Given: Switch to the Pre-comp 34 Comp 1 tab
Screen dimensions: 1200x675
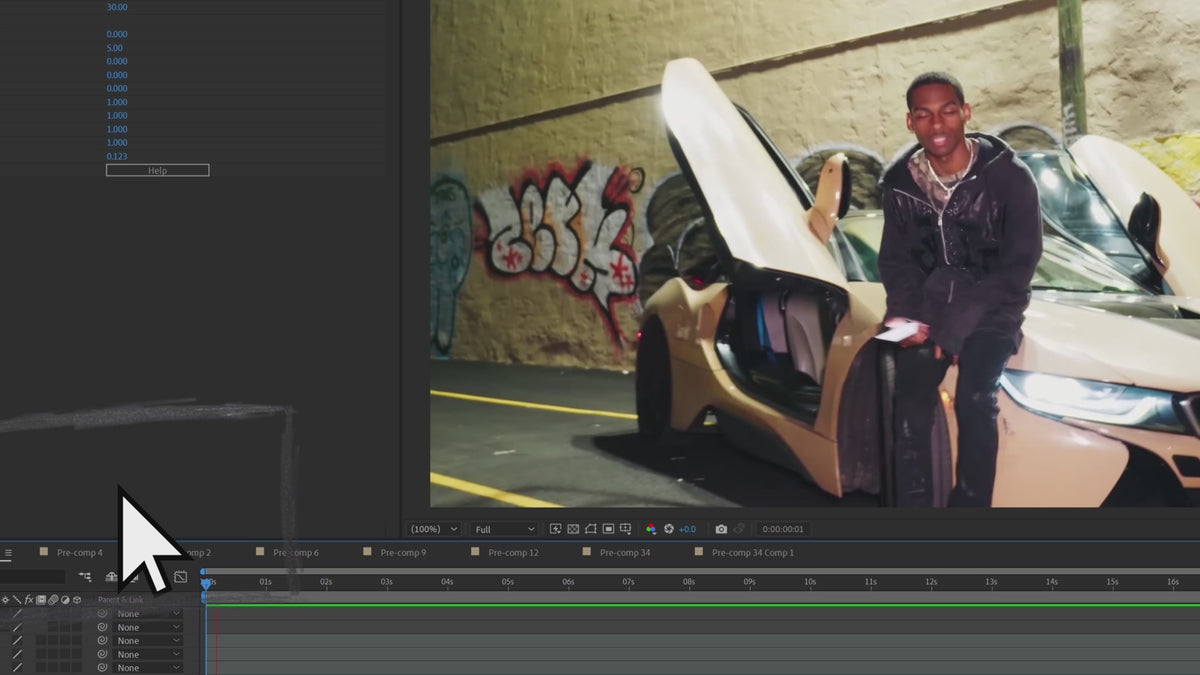Looking at the screenshot, I should (752, 553).
